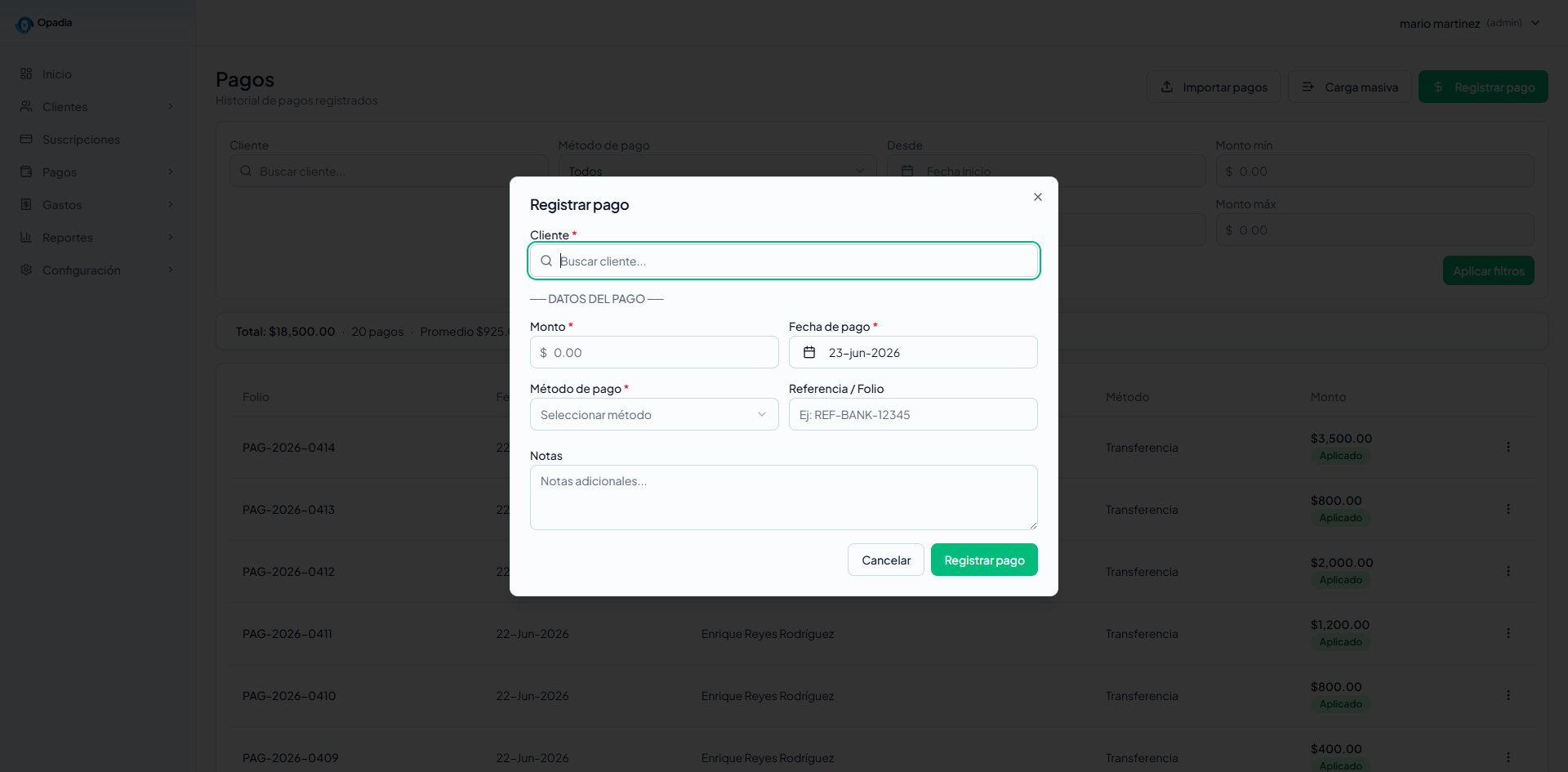Click the Suscripciones card icon
Viewport: 1568px width, 772px height.
(x=26, y=139)
